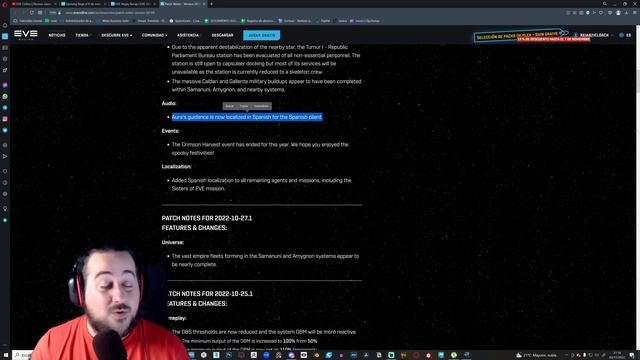Open the Easy Setup menu icon
Screen dimensions: 640x360
tap(635, 13)
